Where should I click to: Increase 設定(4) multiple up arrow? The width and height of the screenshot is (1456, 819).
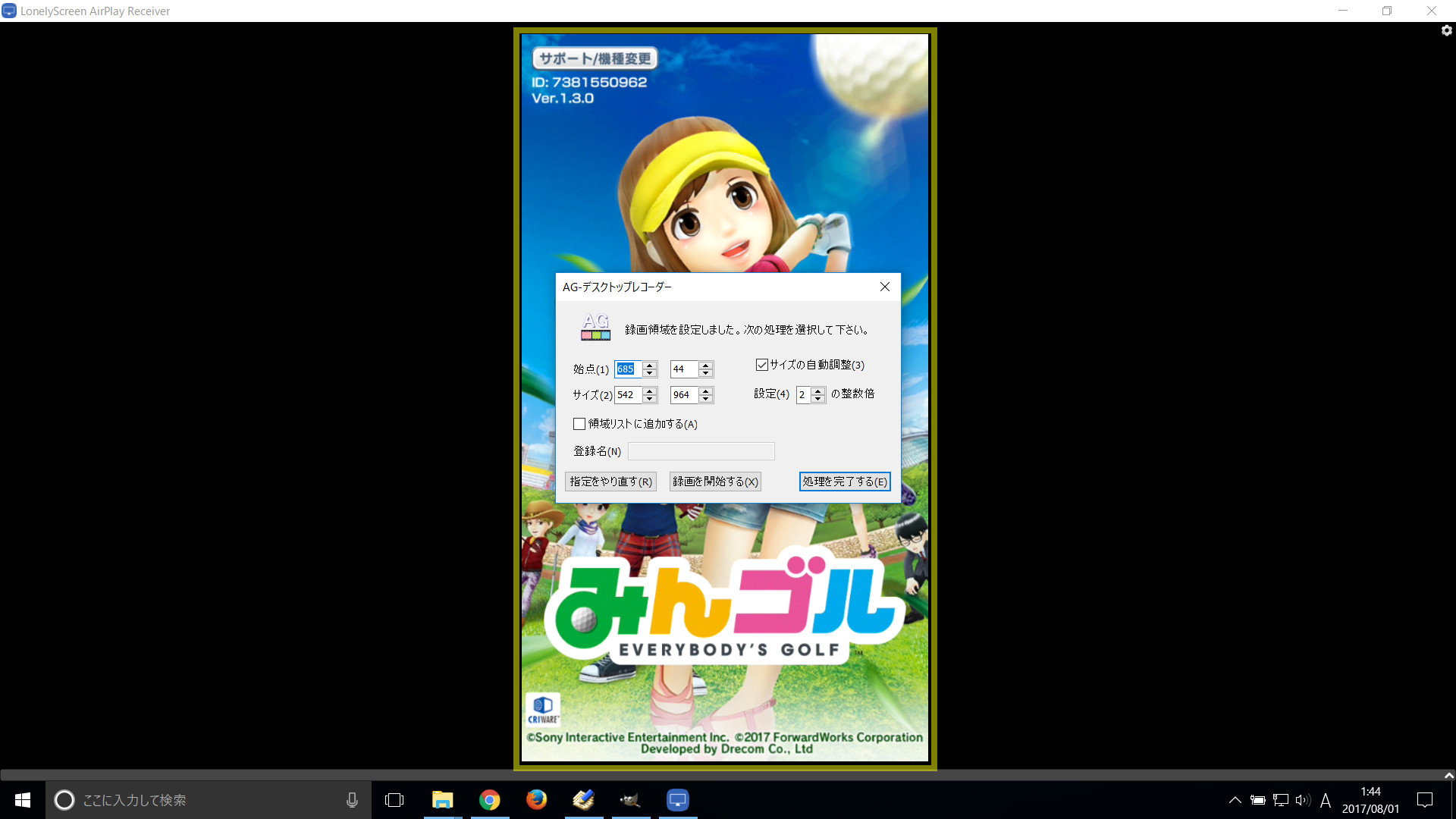[817, 391]
